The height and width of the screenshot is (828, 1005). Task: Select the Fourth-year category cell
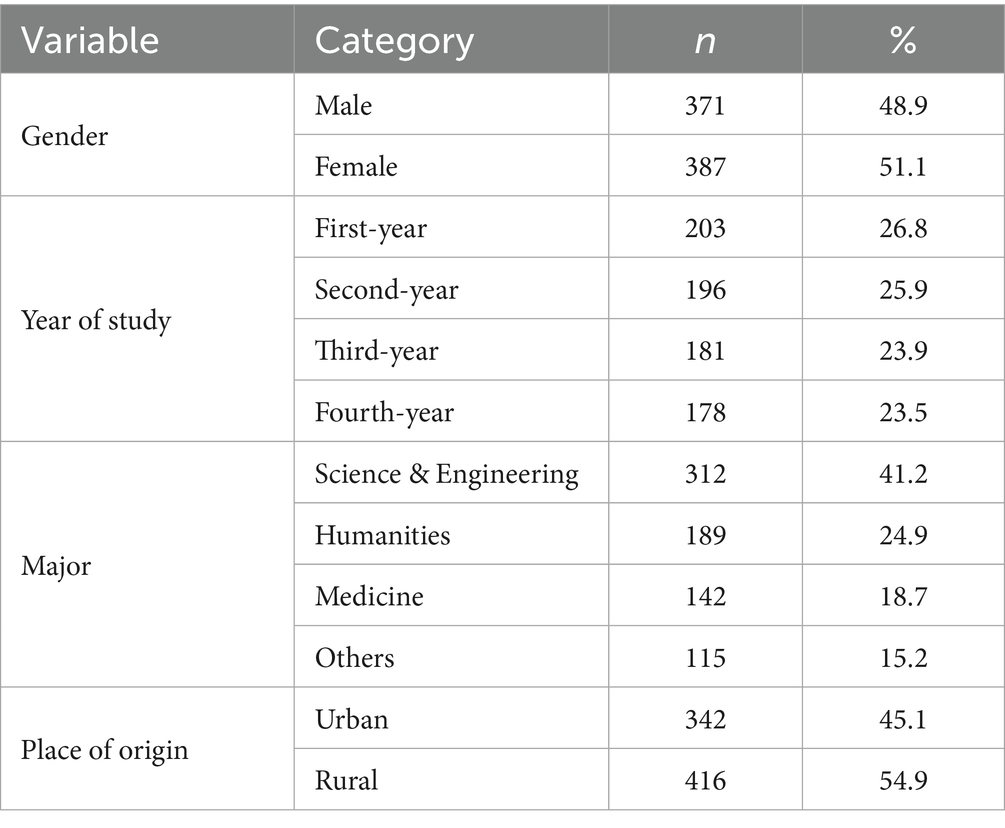(382, 412)
